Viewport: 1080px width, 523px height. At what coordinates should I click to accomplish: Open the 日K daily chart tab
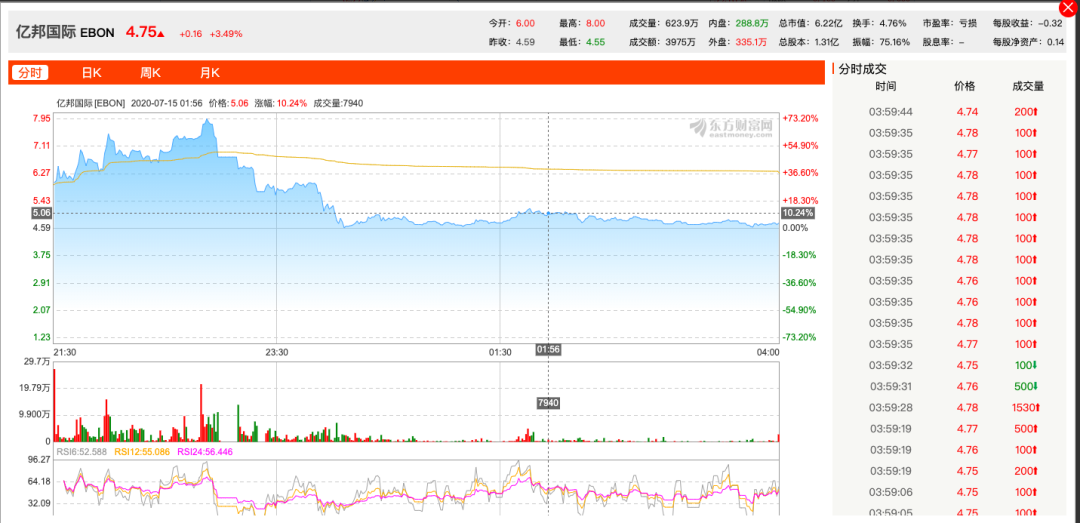[x=92, y=72]
